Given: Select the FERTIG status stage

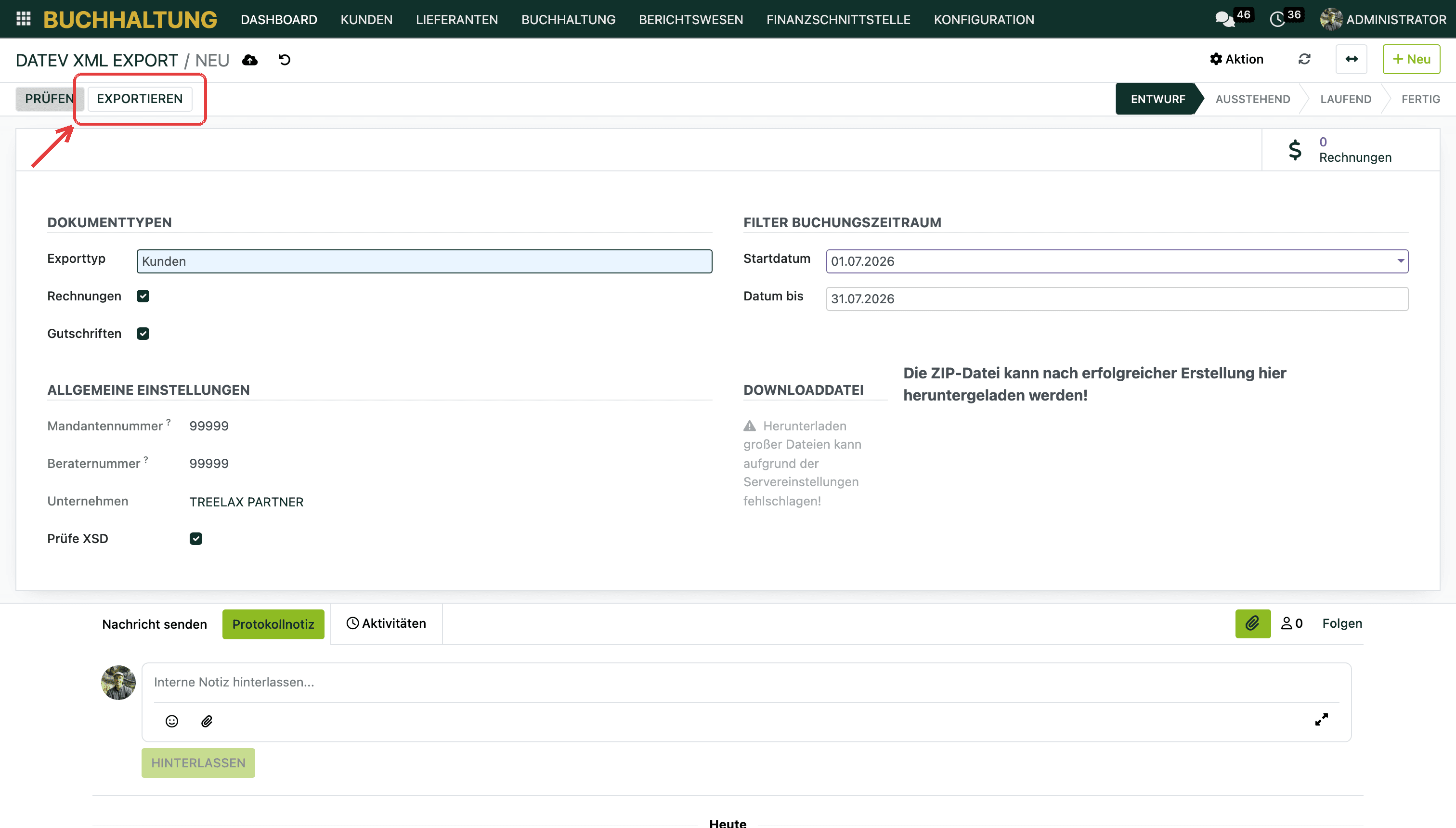Looking at the screenshot, I should [x=1420, y=99].
